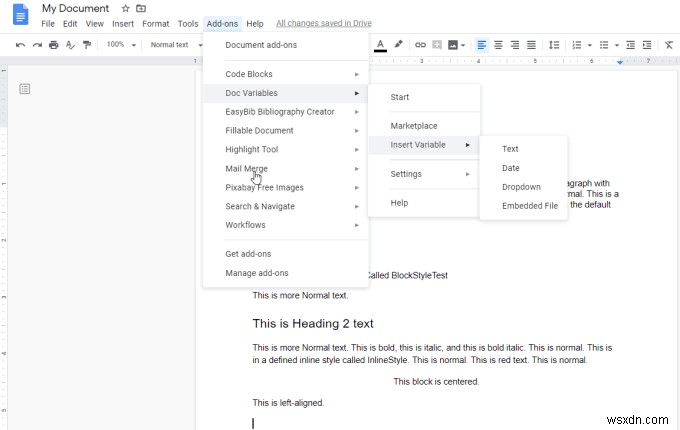Open the Edit menu

click(x=70, y=23)
